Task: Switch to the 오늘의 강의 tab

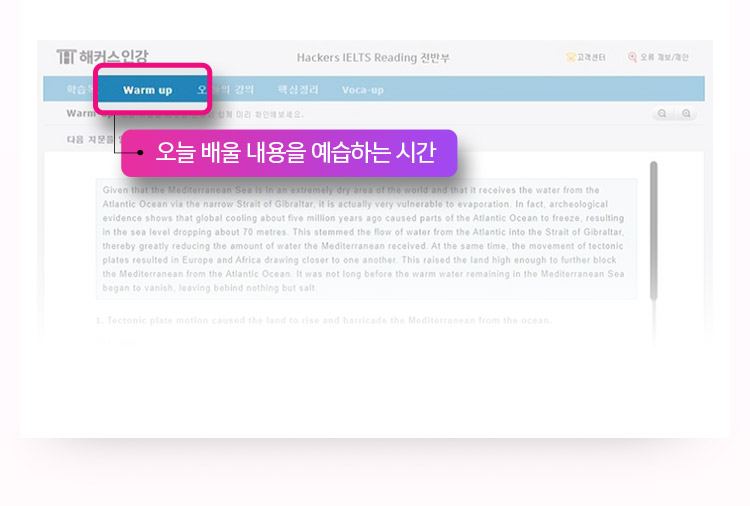Action: 226,90
